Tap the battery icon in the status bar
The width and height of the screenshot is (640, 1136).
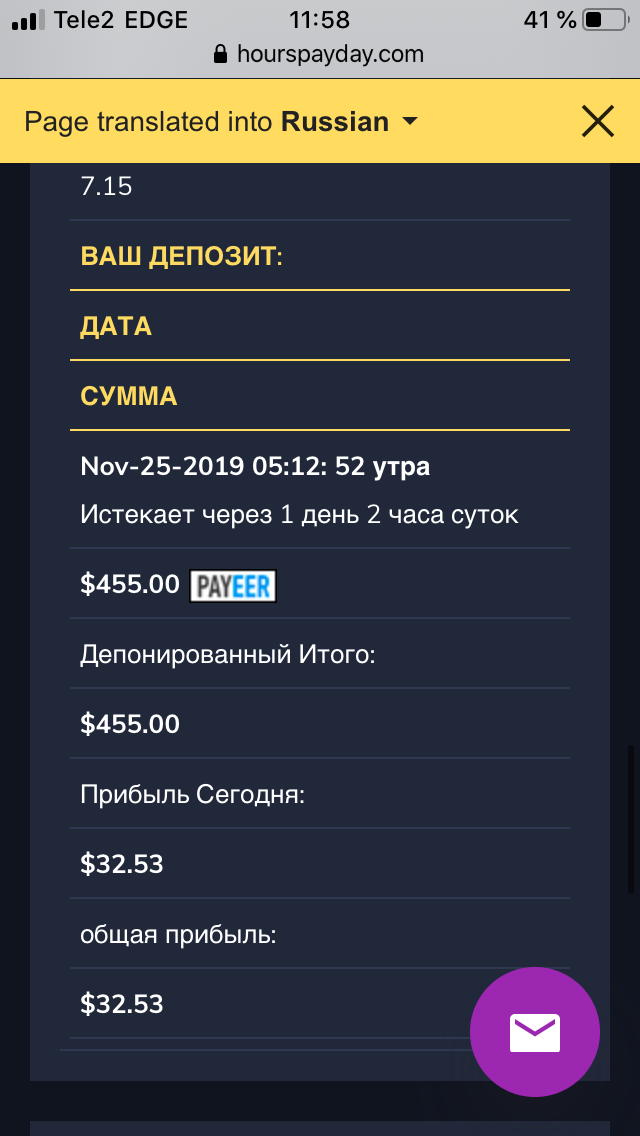[605, 20]
